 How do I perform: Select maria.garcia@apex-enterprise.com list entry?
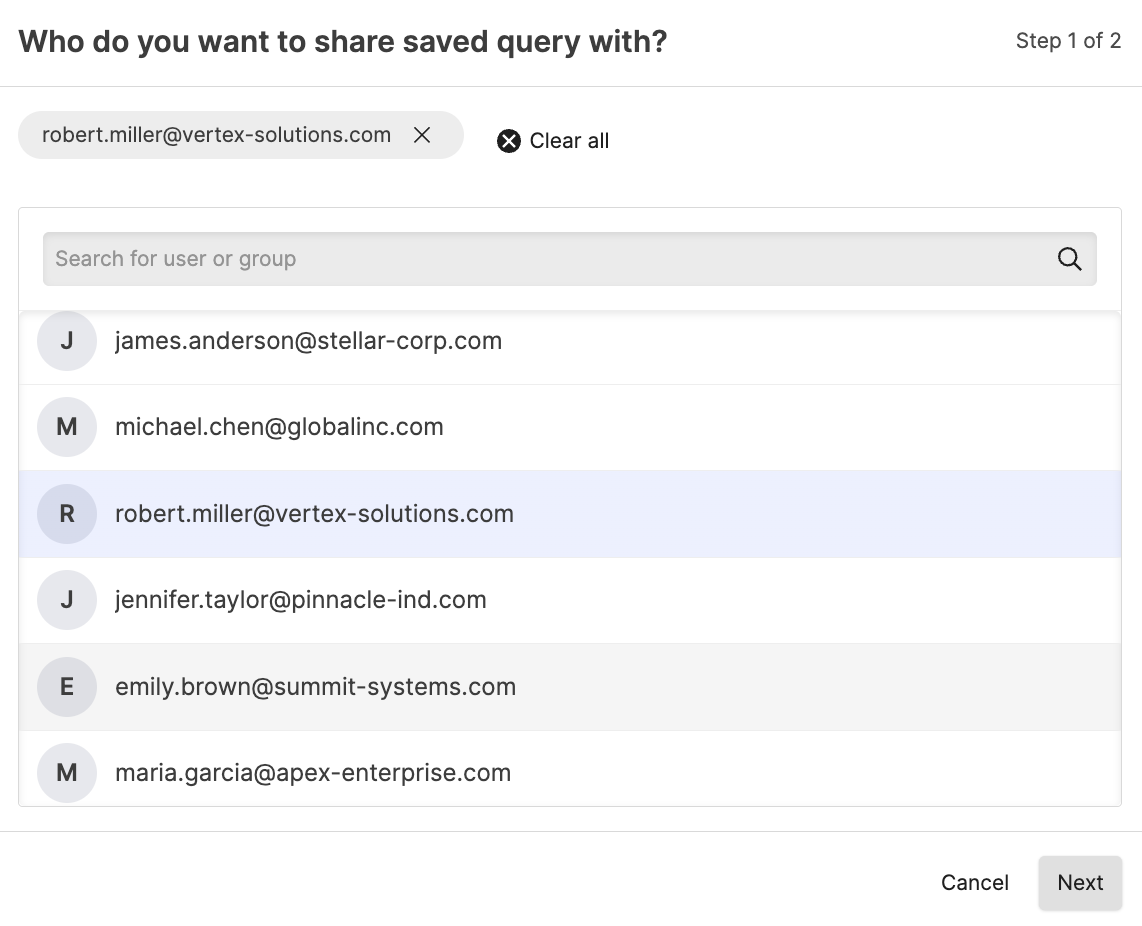coord(313,773)
